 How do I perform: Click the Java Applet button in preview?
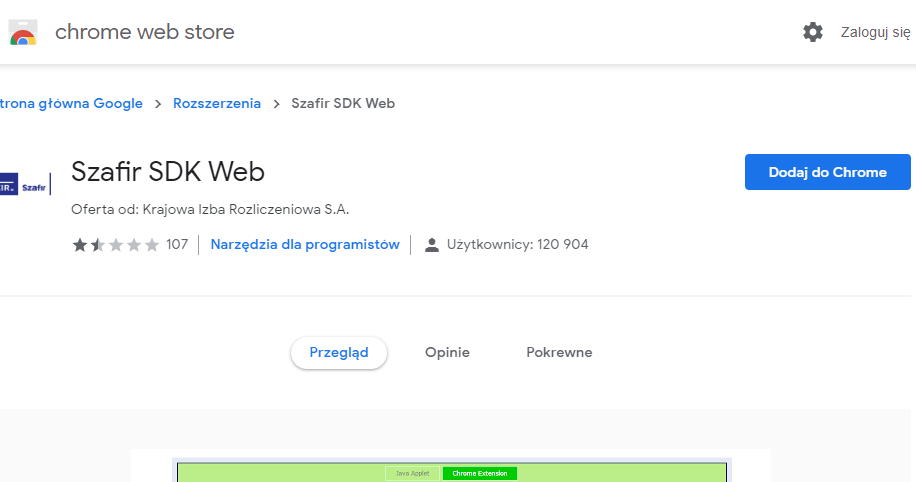(412, 473)
